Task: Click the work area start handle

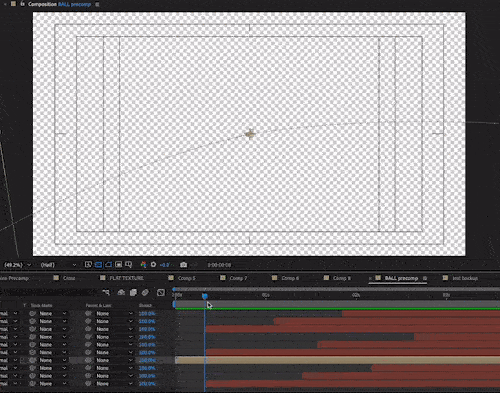Action: click(174, 304)
